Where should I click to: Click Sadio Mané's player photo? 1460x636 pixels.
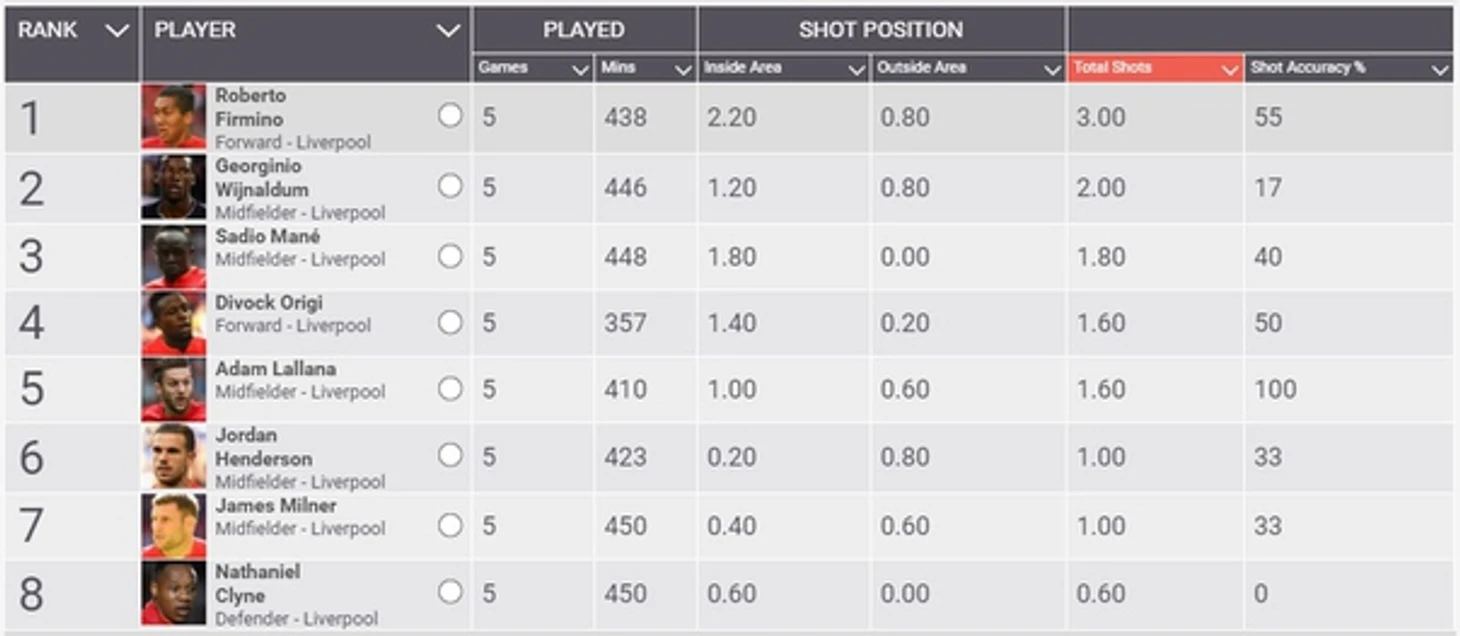(174, 257)
